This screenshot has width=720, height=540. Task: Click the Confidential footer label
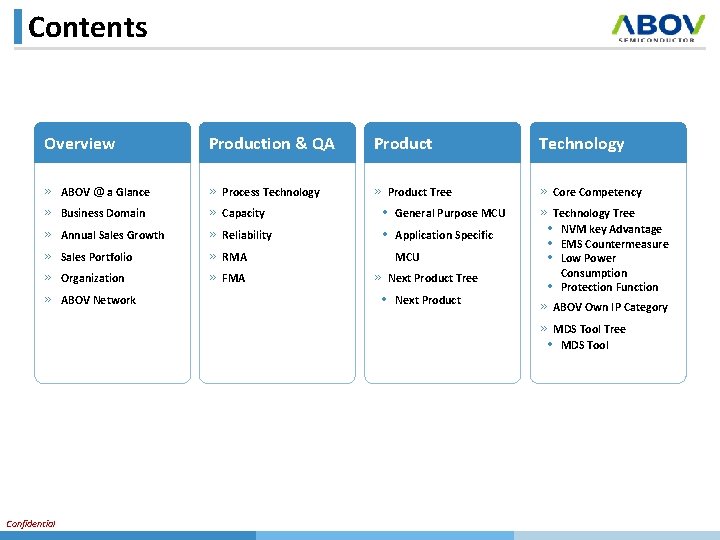(31, 524)
